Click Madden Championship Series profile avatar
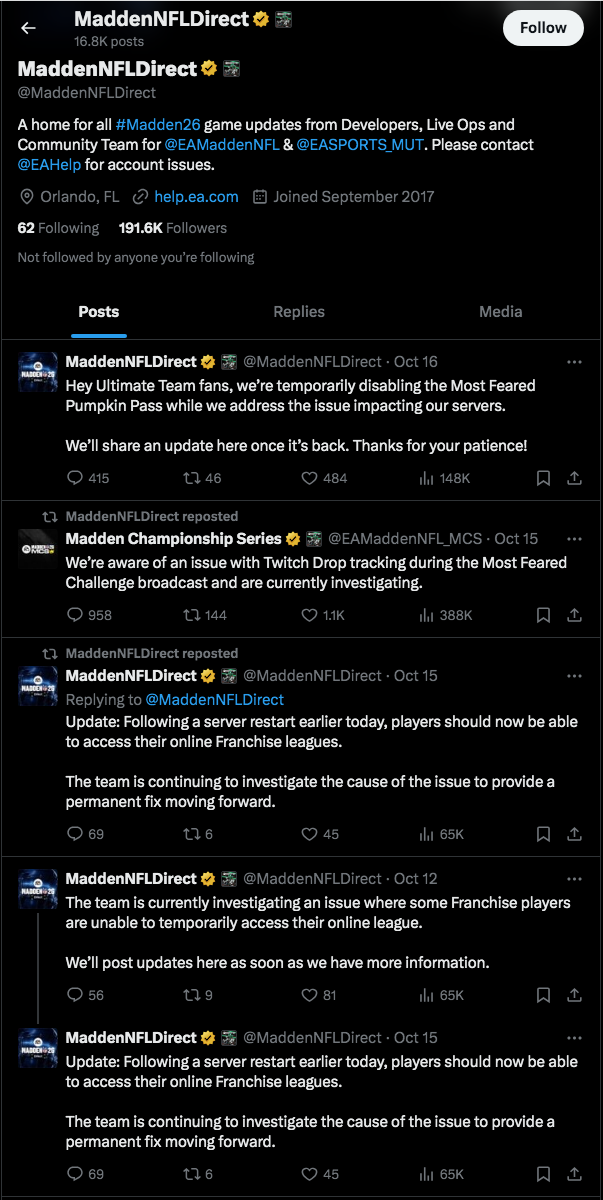Image resolution: width=603 pixels, height=1200 pixels. pos(38,548)
